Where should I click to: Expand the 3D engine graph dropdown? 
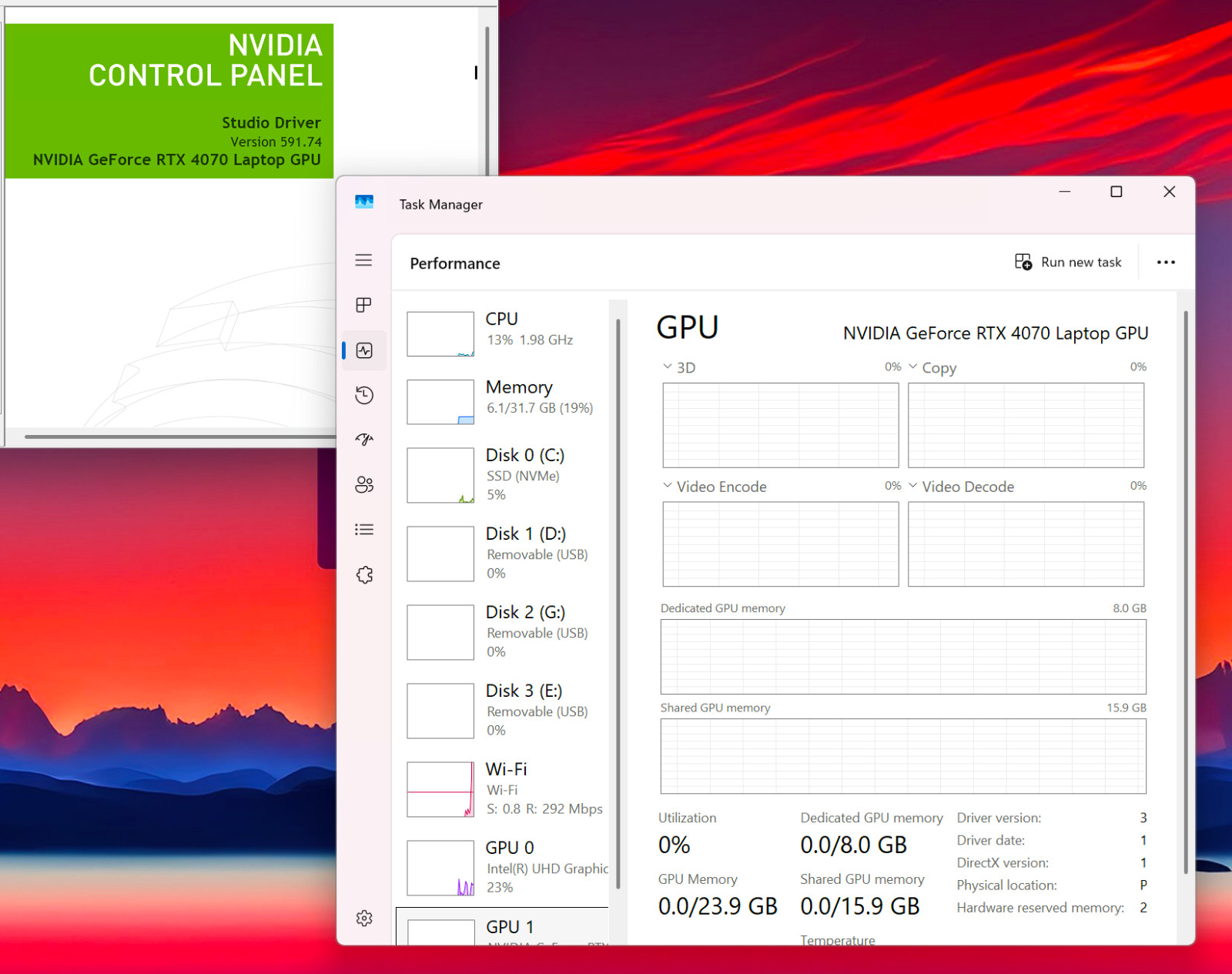[x=668, y=367]
